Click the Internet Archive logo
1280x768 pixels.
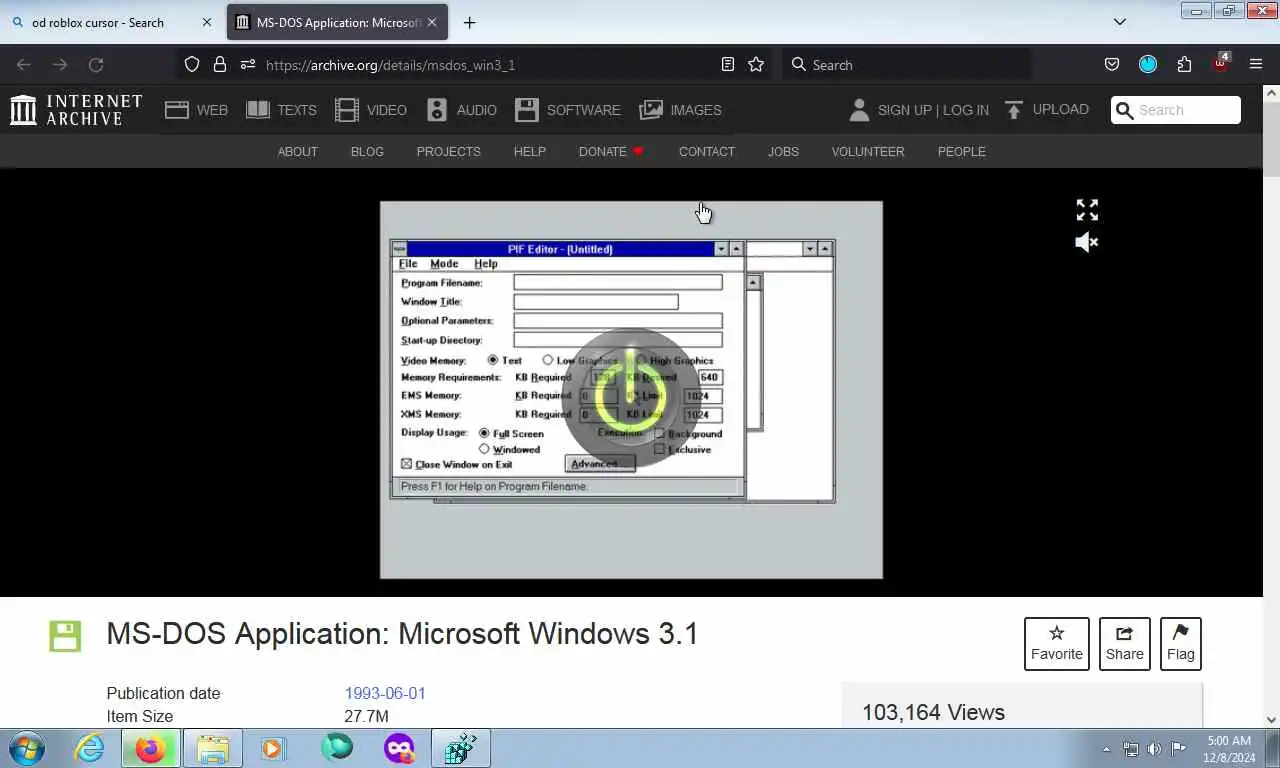76,110
